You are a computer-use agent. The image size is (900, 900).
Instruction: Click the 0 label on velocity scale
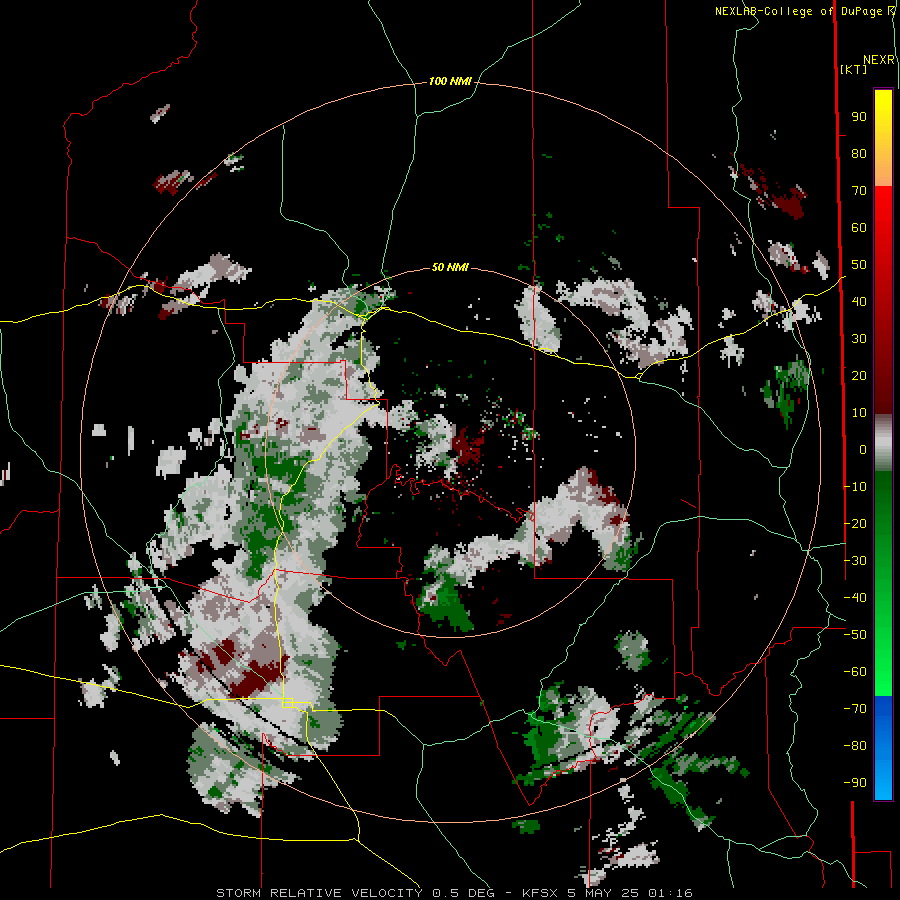(863, 449)
